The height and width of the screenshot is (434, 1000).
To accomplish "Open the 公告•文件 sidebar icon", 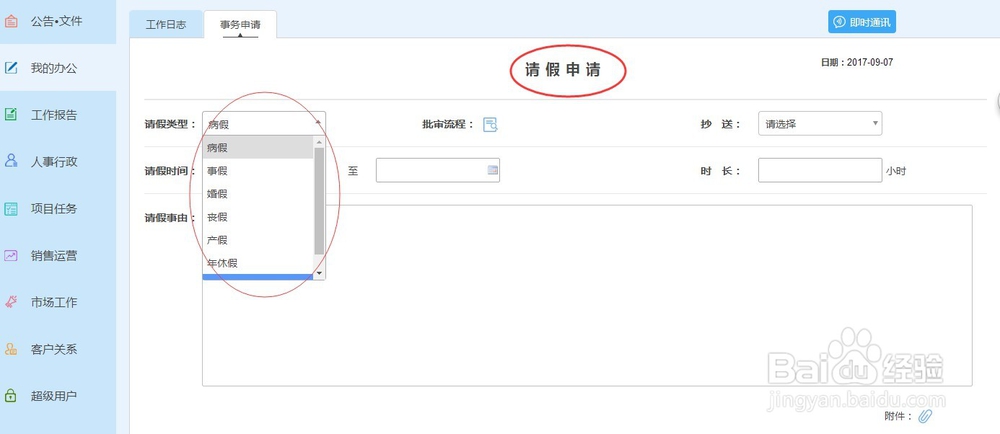I will [11, 21].
